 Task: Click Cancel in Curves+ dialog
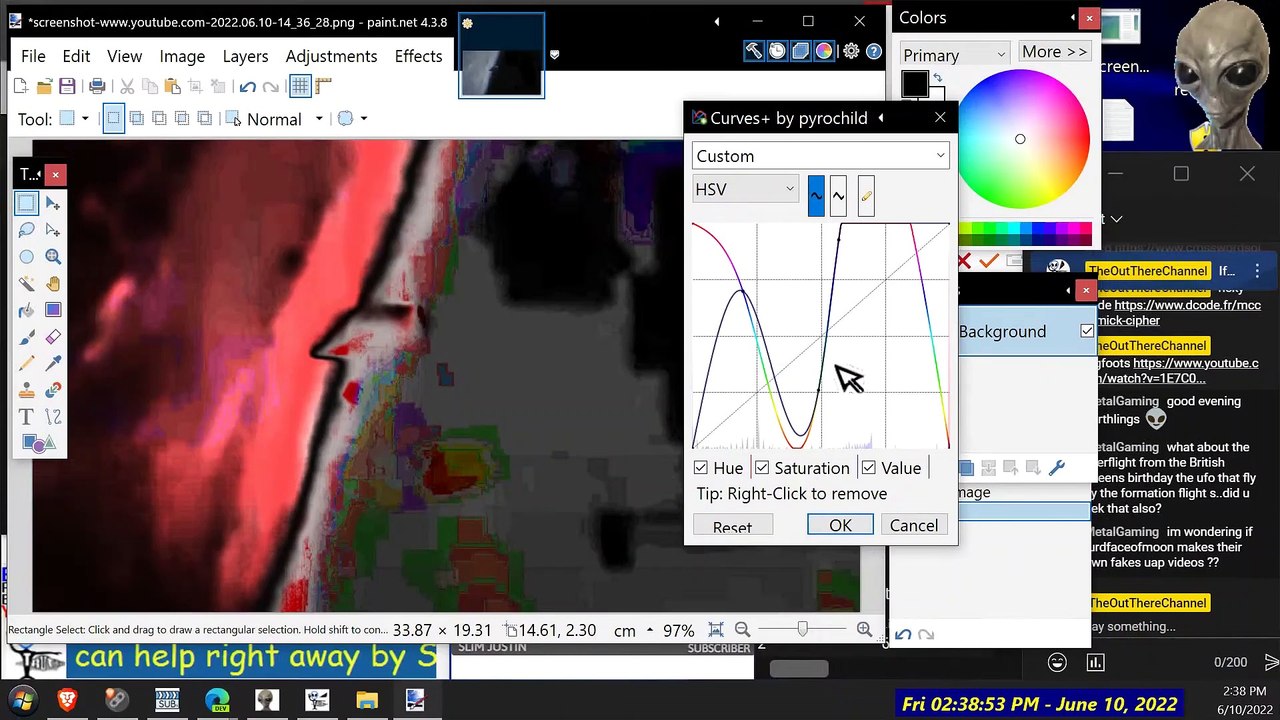coord(914,525)
